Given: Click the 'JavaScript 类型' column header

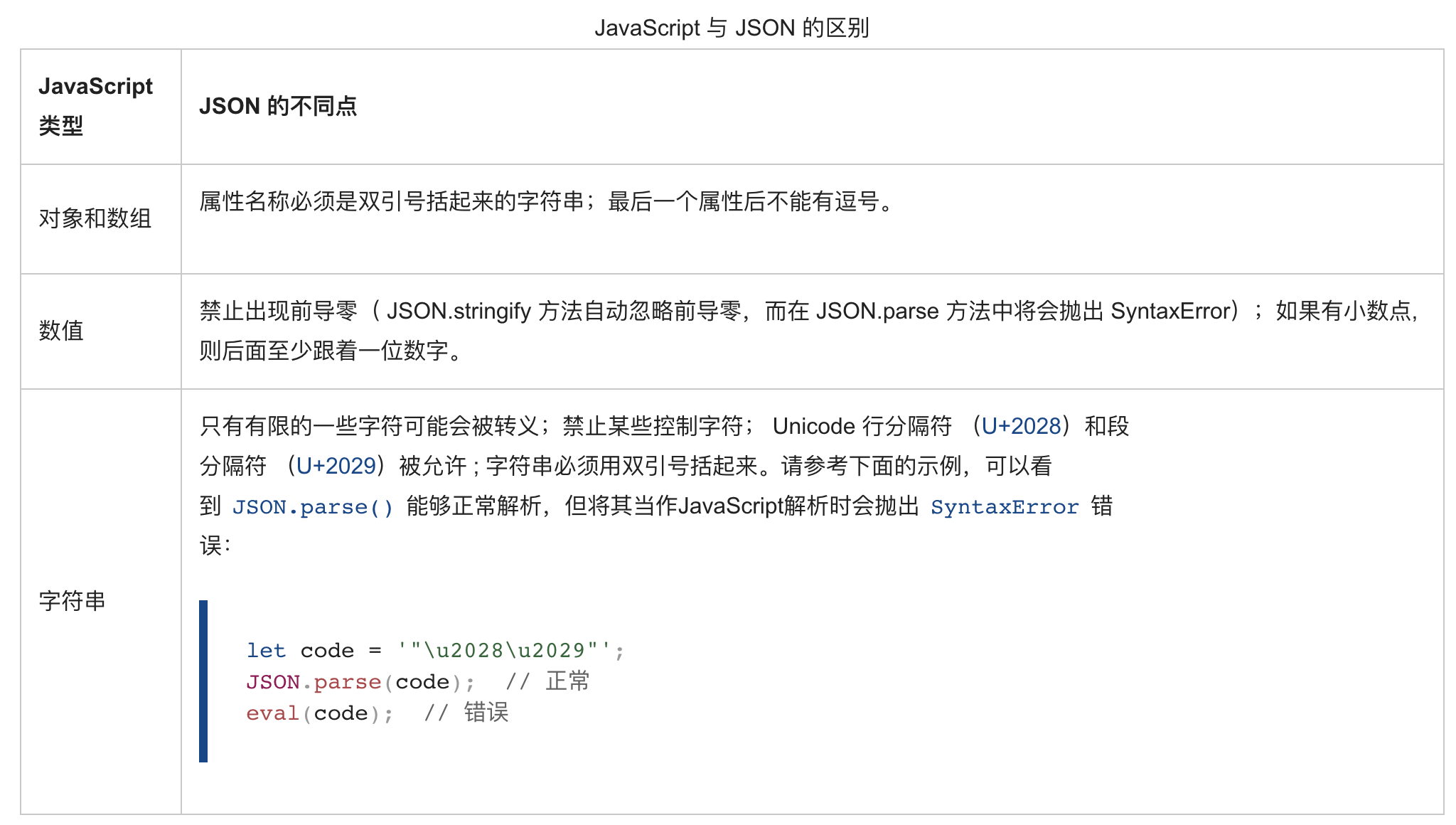Looking at the screenshot, I should point(95,105).
